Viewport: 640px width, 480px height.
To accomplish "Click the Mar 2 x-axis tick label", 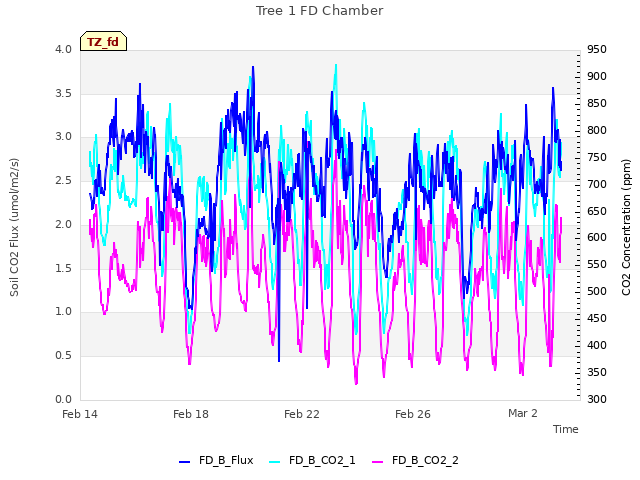I will click(x=523, y=413).
